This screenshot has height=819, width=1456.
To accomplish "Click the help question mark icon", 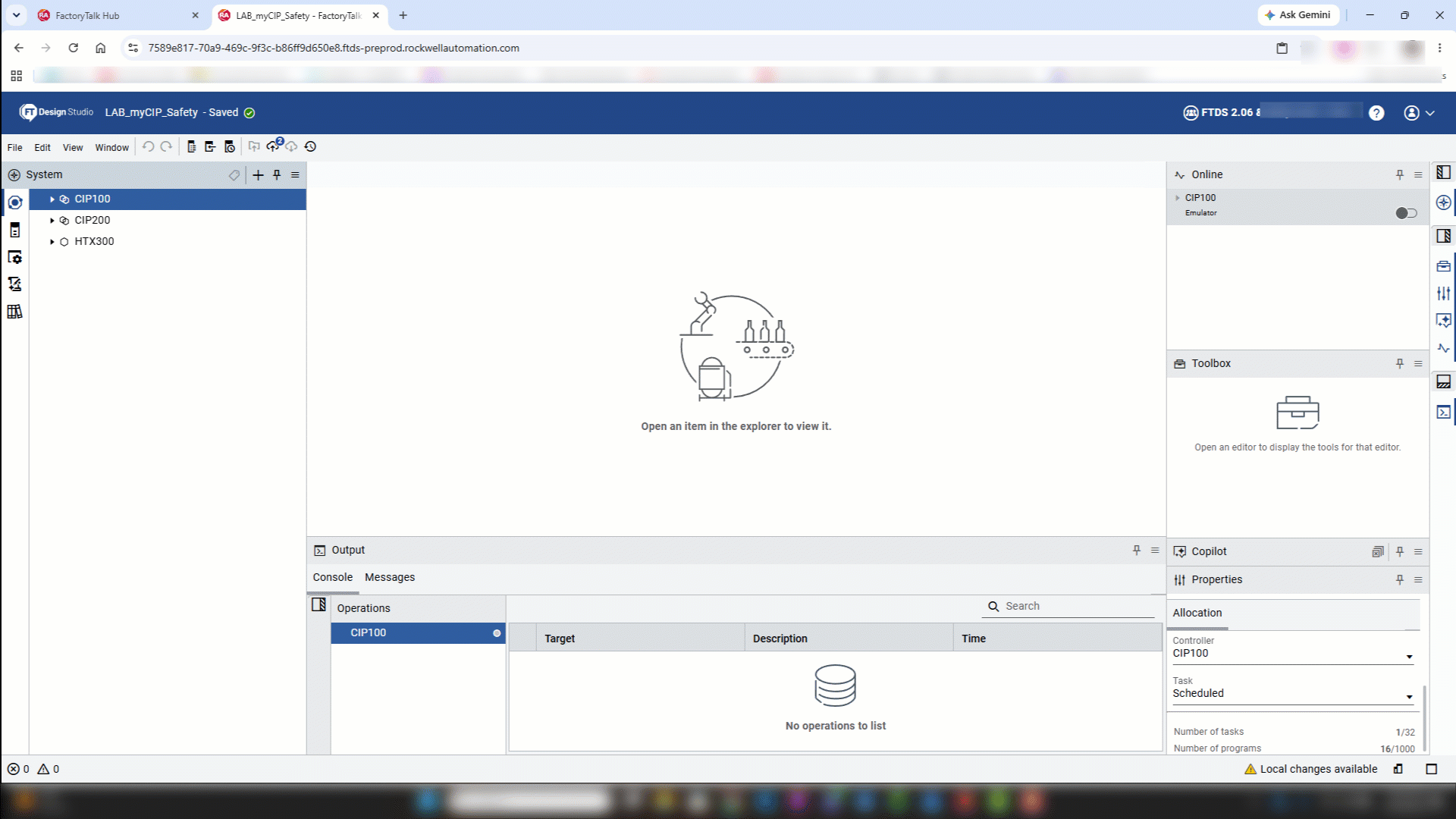I will [x=1376, y=113].
